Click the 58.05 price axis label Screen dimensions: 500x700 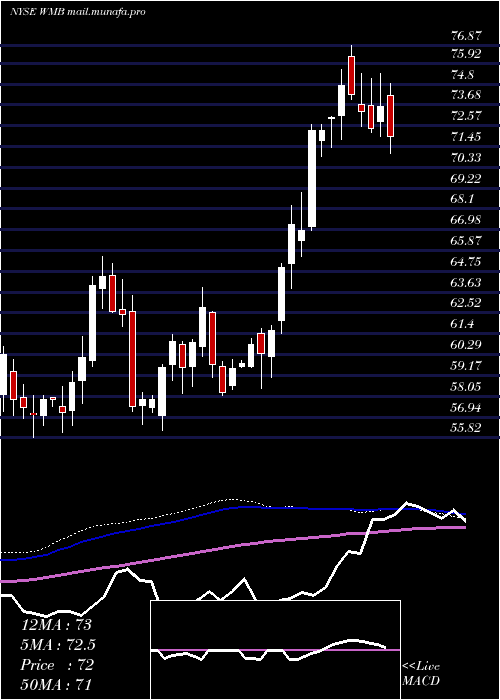467,386
